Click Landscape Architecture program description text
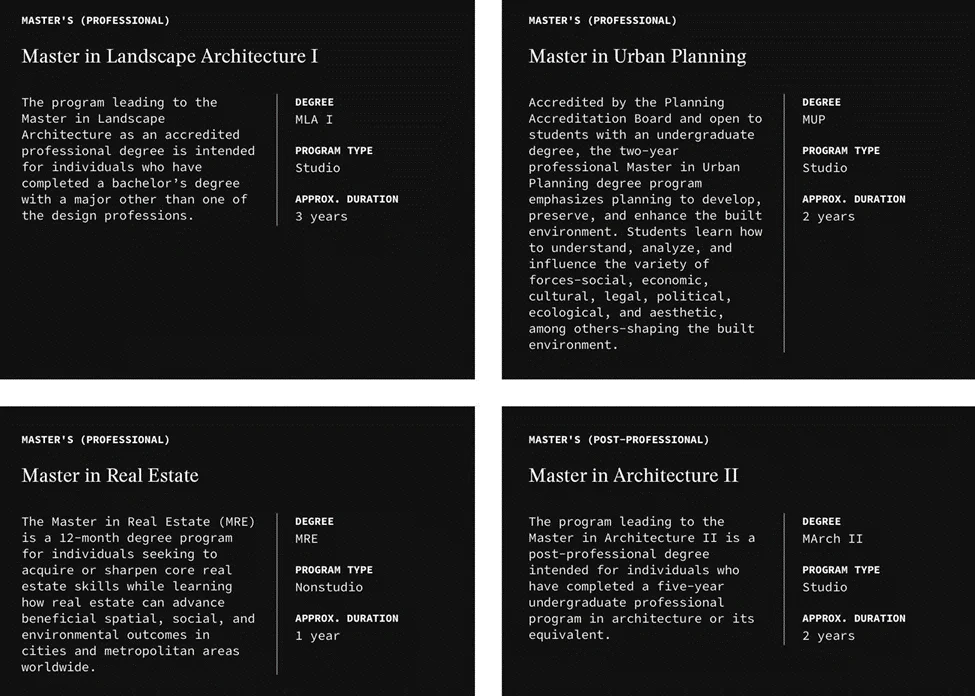 (138, 159)
